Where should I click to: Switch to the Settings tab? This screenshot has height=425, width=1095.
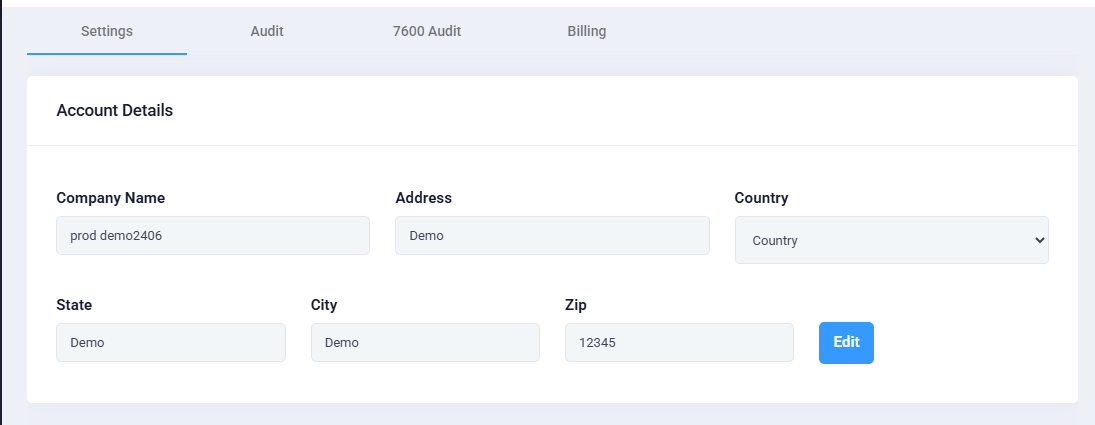(x=107, y=31)
